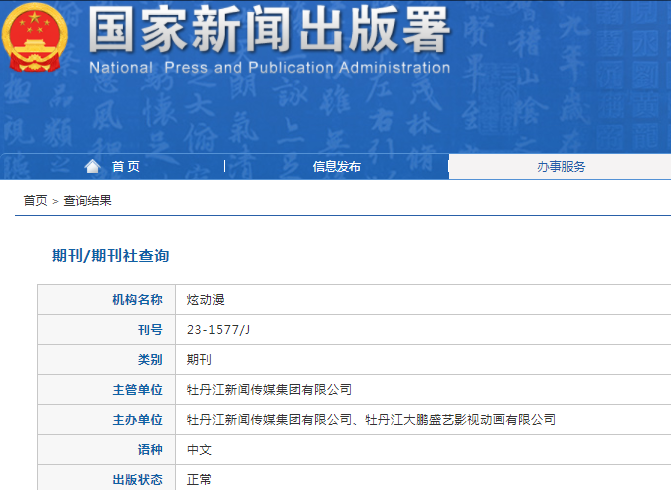
Task: Click the 期刊/期刊社查询 heading
Action: pos(110,255)
